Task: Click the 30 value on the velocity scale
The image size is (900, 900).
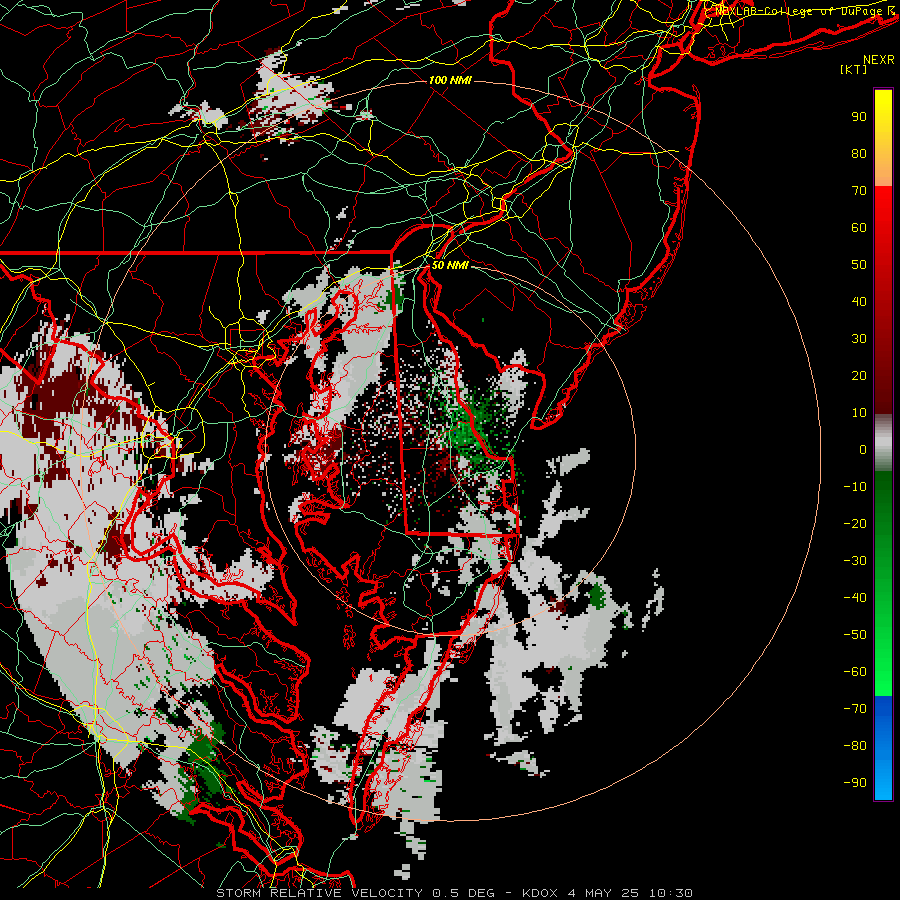Action: pyautogui.click(x=859, y=339)
